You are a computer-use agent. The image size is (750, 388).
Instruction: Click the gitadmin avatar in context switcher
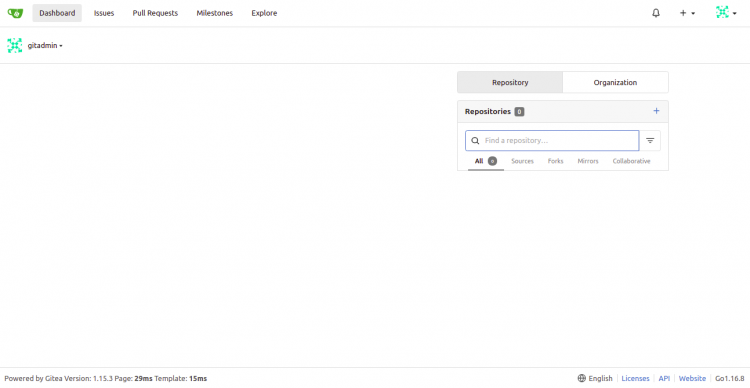point(15,45)
